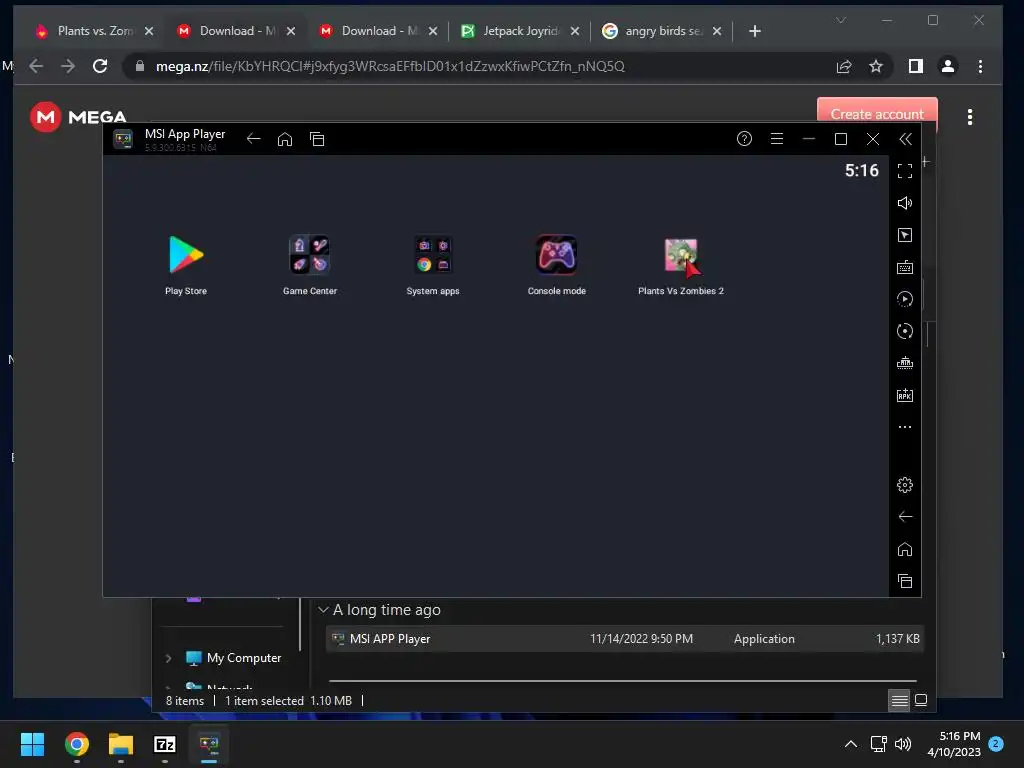This screenshot has width=1024, height=768.
Task: Switch Explorer to details view
Action: (x=899, y=701)
